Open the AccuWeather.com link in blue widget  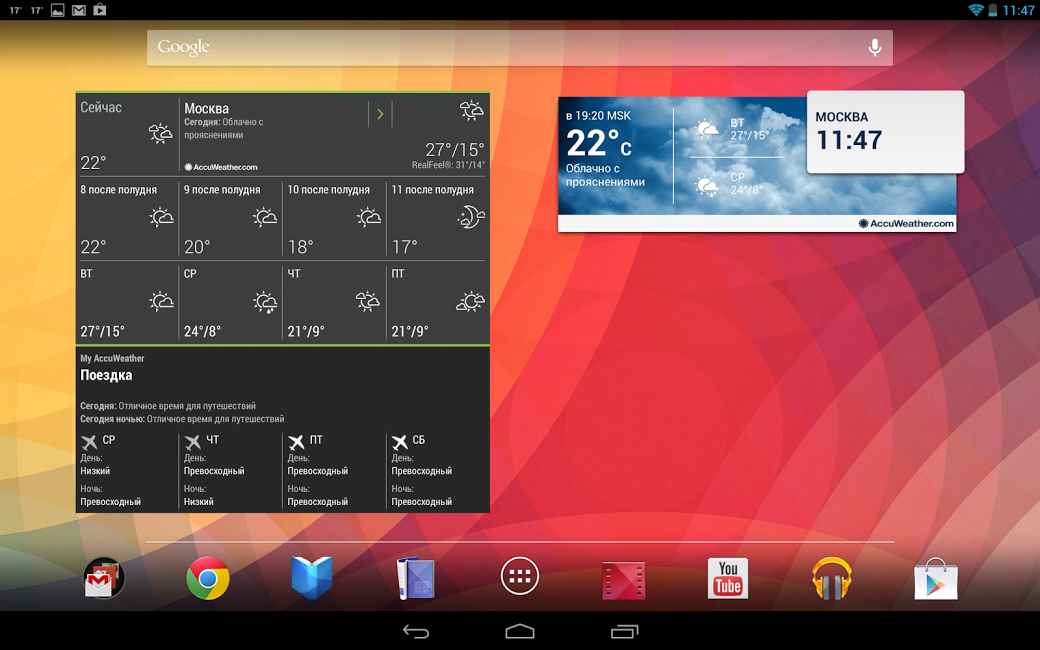(906, 224)
